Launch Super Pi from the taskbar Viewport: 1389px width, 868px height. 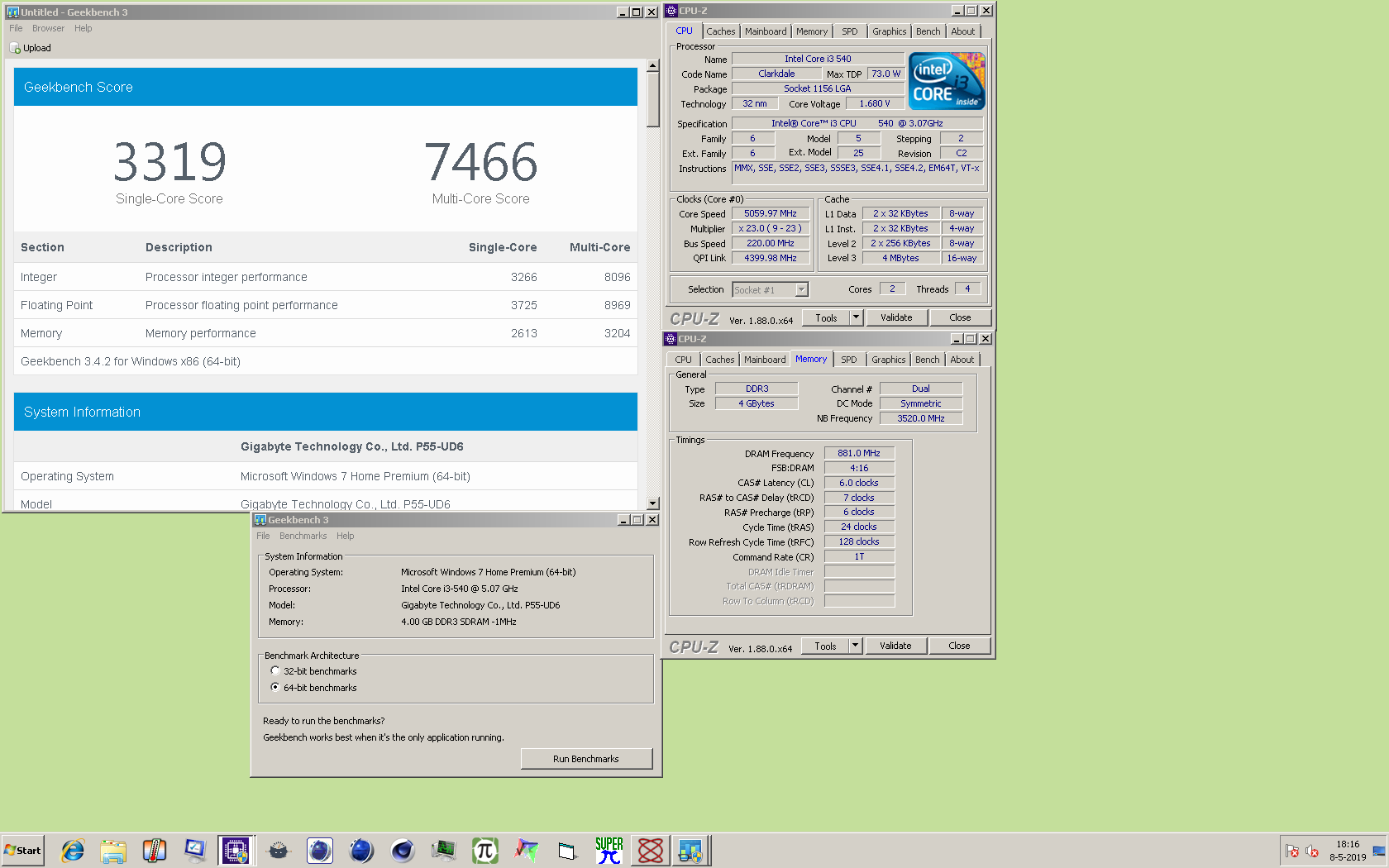click(x=609, y=850)
